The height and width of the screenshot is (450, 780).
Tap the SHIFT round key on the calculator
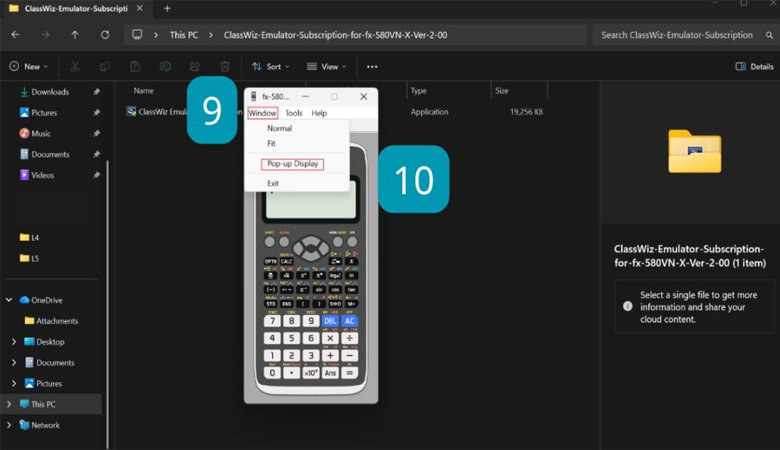pos(270,242)
